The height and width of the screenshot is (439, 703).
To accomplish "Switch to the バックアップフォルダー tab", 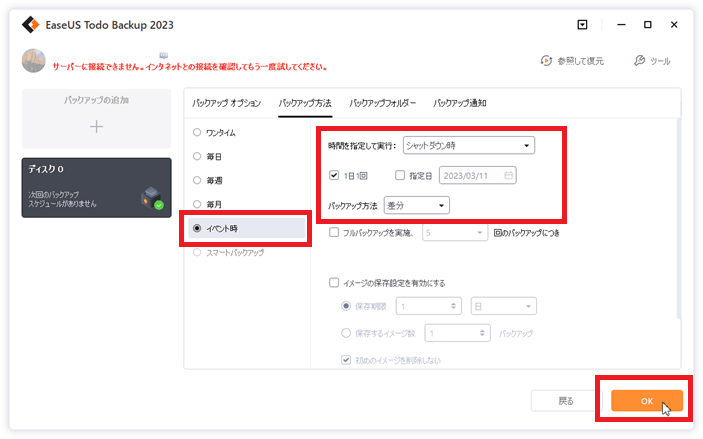I will click(382, 103).
